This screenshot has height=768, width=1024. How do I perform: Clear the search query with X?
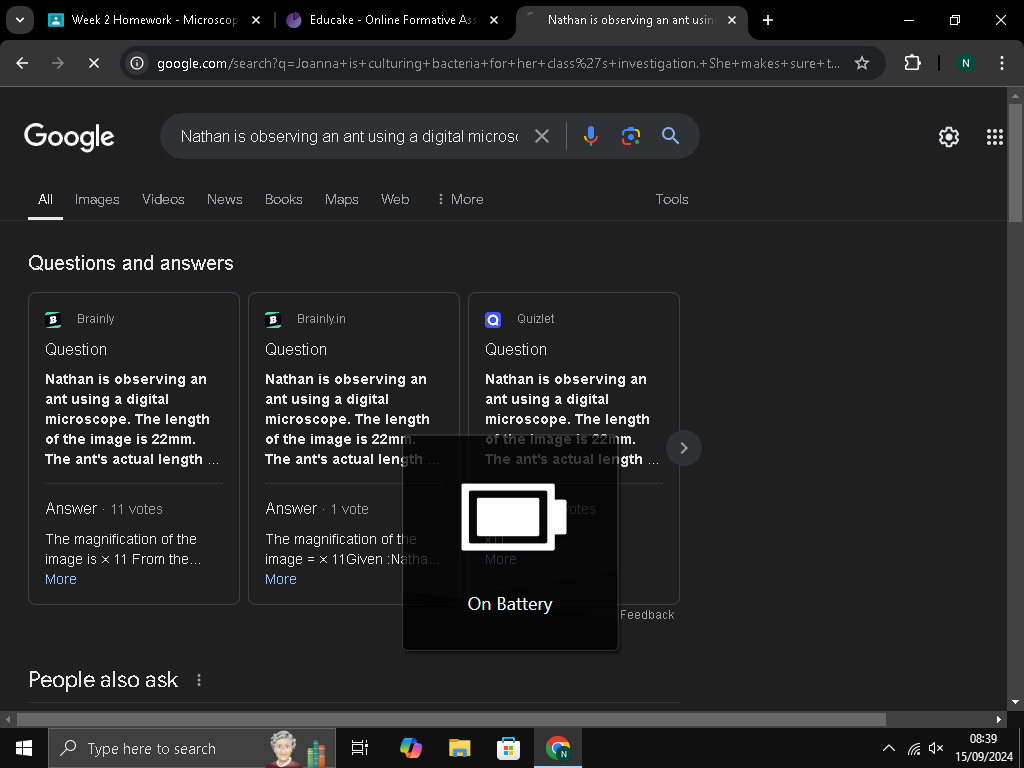[x=542, y=136]
